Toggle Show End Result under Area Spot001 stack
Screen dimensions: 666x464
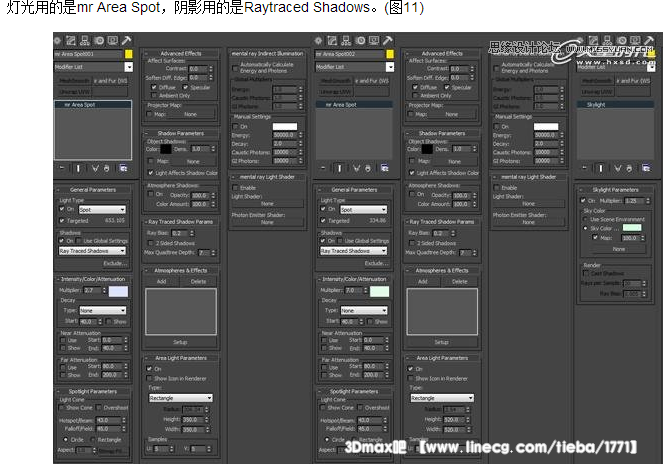coord(78,168)
